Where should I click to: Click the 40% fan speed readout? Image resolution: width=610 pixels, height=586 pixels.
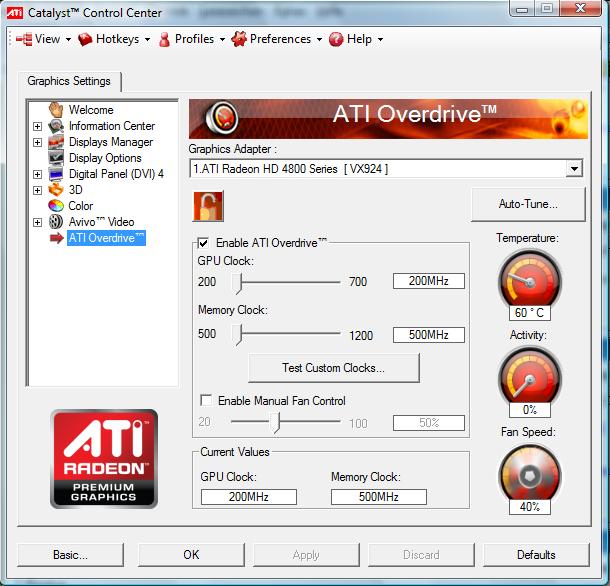[x=529, y=507]
